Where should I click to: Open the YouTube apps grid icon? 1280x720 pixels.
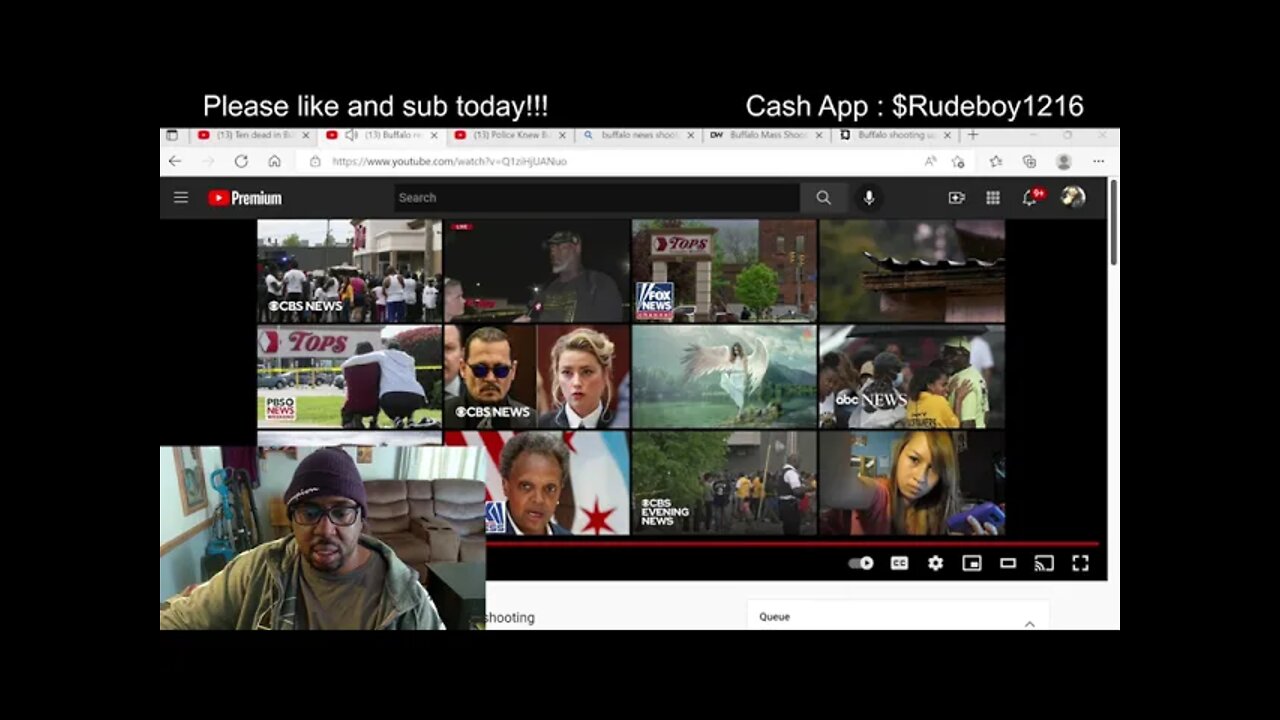click(993, 198)
